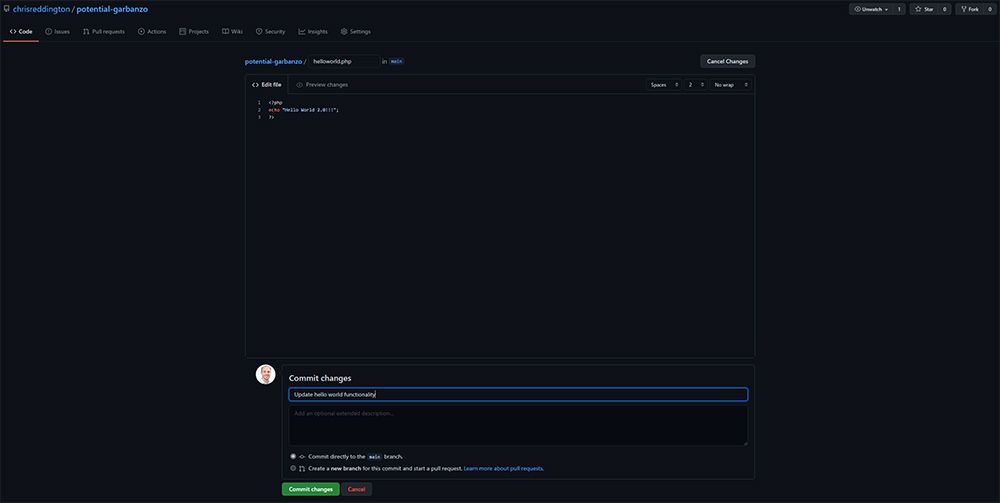Click the user avatar thumbnail
The image size is (1000, 503).
[x=265, y=374]
